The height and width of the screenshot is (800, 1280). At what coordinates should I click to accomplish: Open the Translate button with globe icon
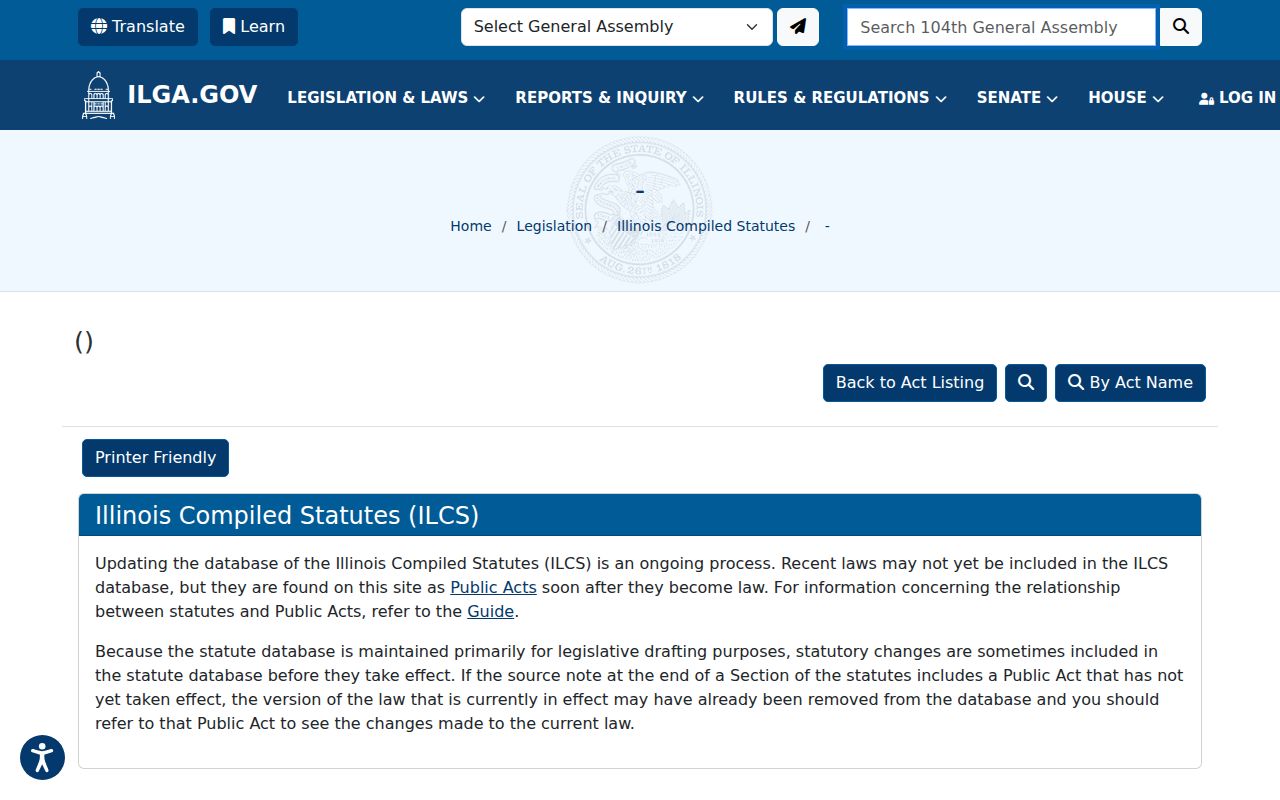[x=138, y=27]
